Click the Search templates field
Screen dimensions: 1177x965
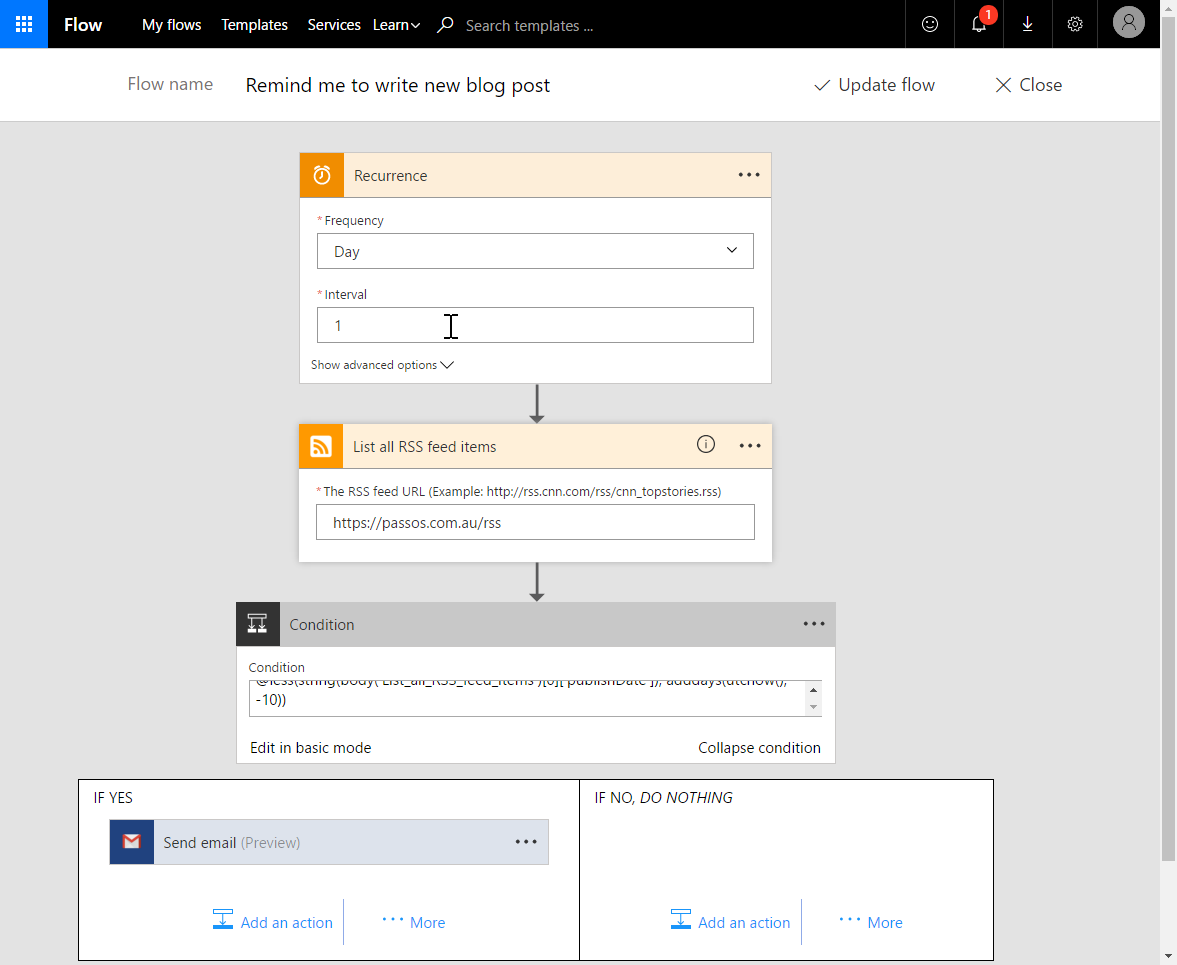(529, 26)
